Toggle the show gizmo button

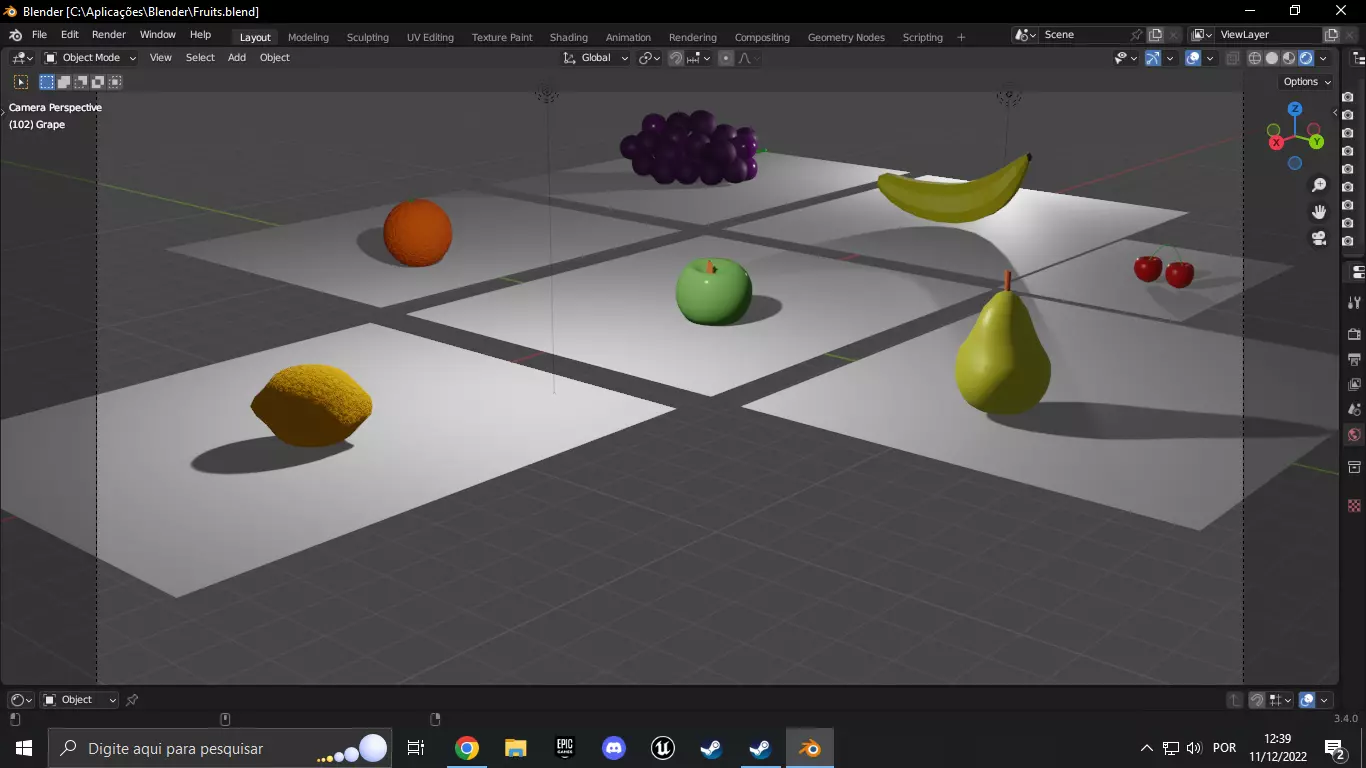[1153, 58]
